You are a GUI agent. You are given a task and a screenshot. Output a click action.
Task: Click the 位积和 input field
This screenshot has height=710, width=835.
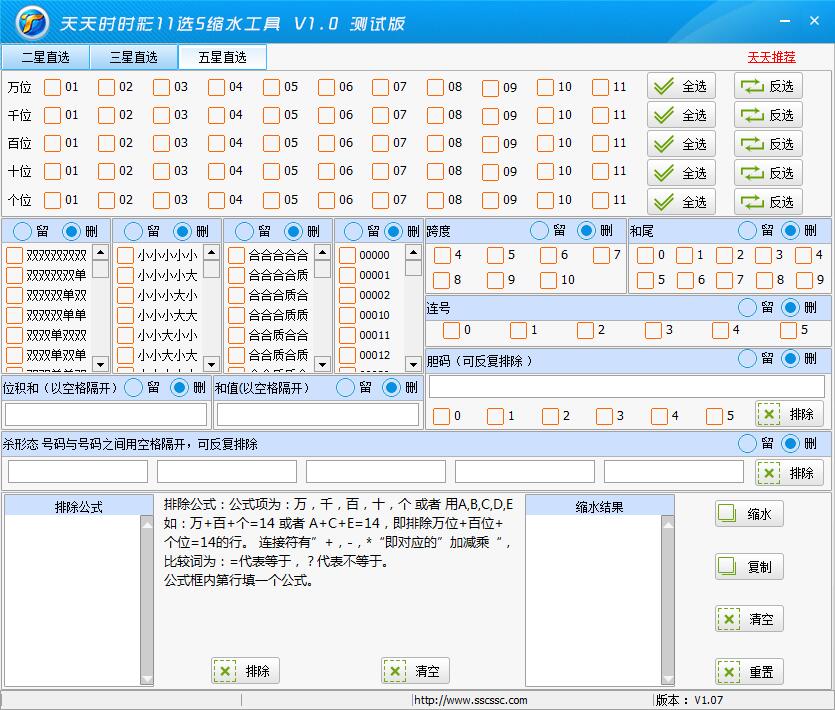click(x=105, y=414)
